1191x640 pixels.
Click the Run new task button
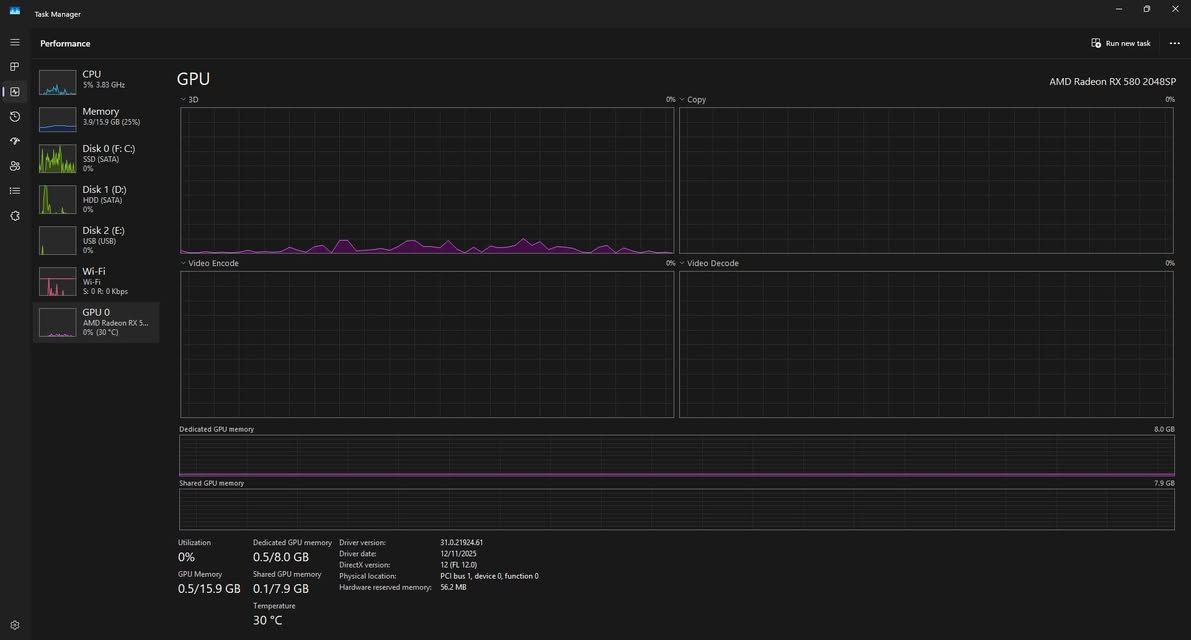[1120, 43]
